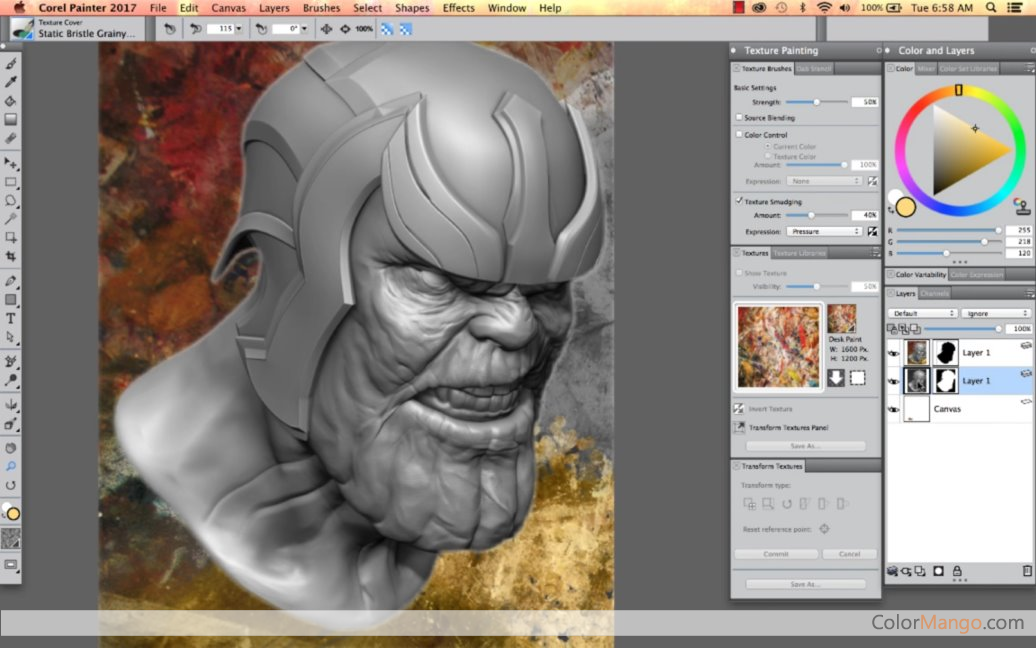Click Commit button in Transform Textures
The image size is (1036, 648).
776,554
